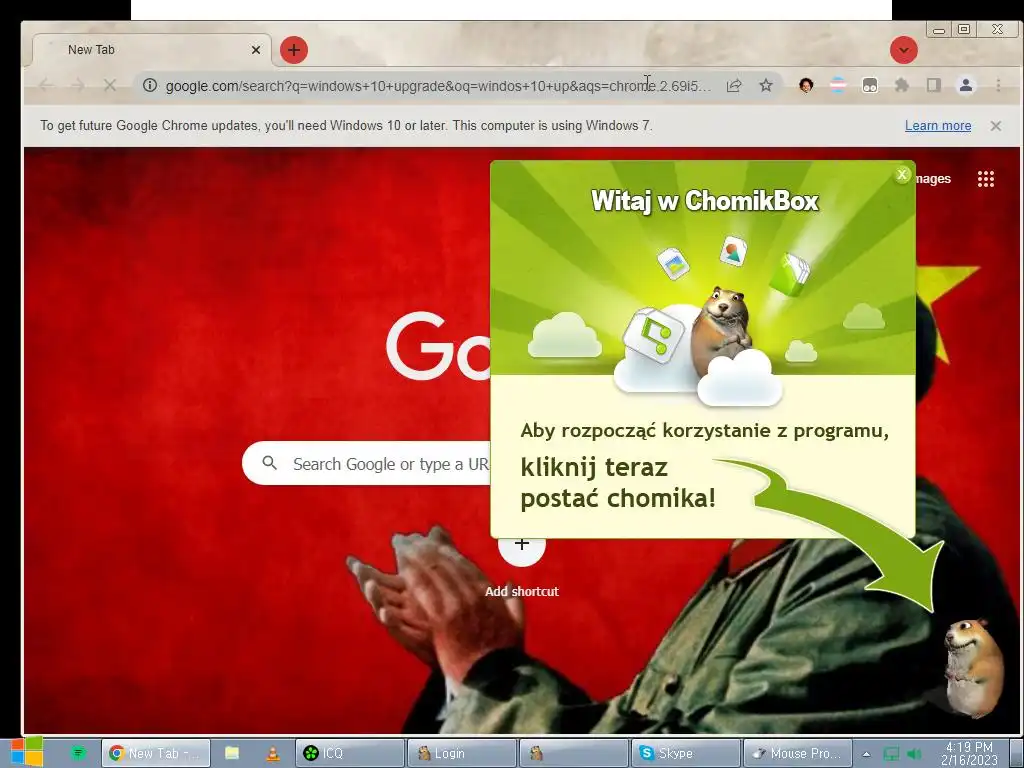This screenshot has height=768, width=1024.
Task: Open the striped flag extension icon
Action: tap(838, 85)
